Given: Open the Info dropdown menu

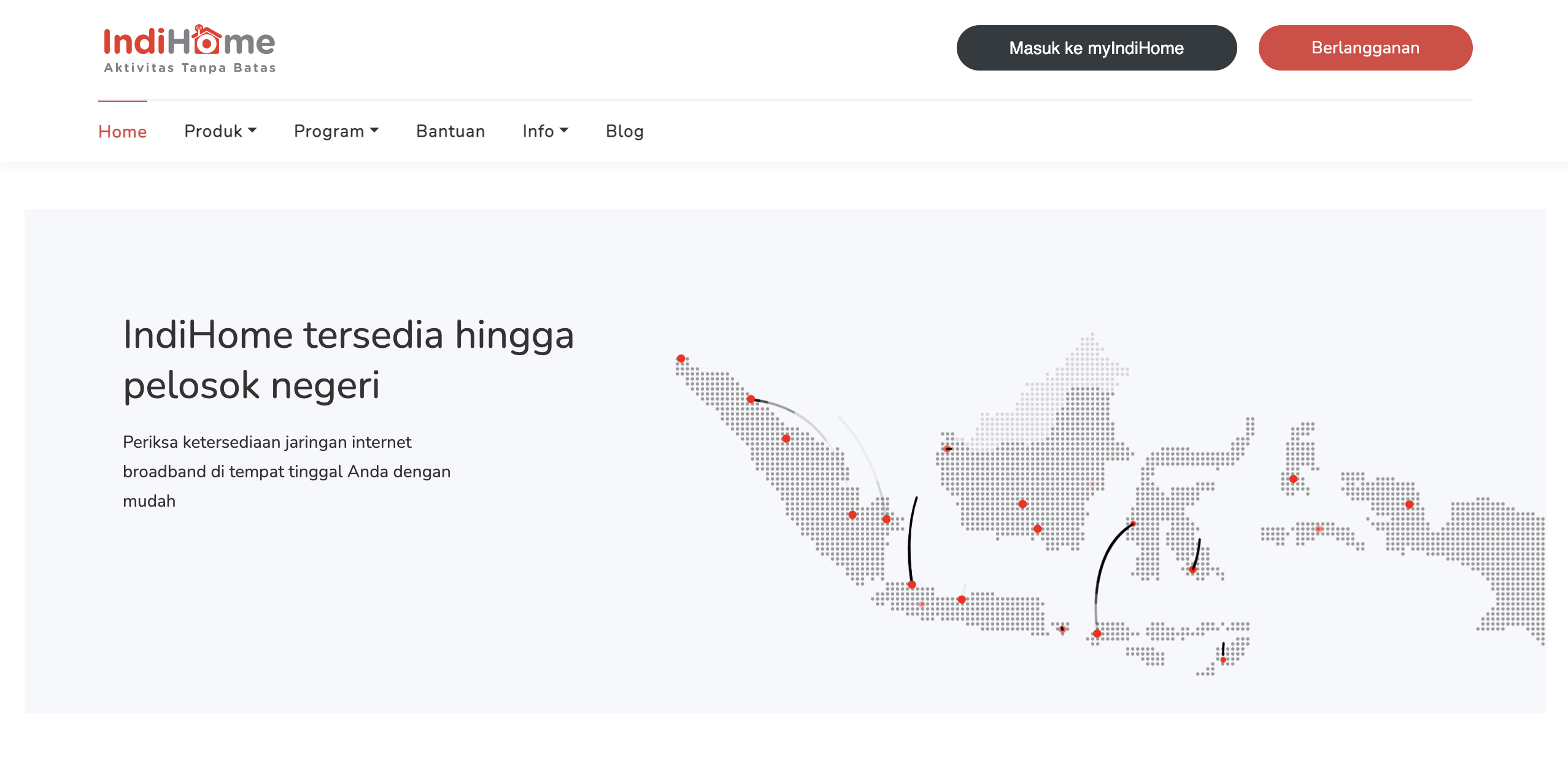Looking at the screenshot, I should click(x=544, y=131).
